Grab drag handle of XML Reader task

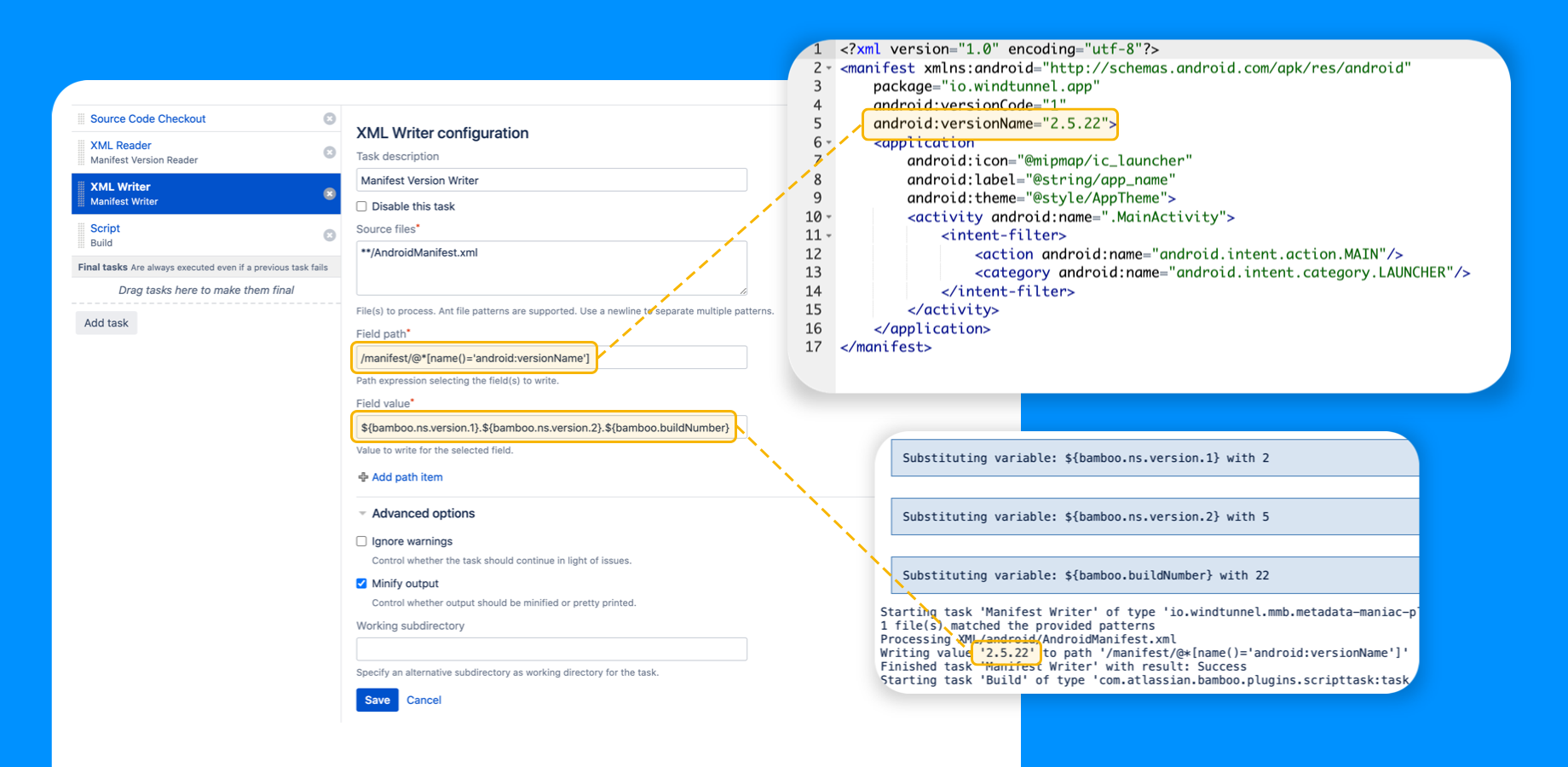[81, 152]
